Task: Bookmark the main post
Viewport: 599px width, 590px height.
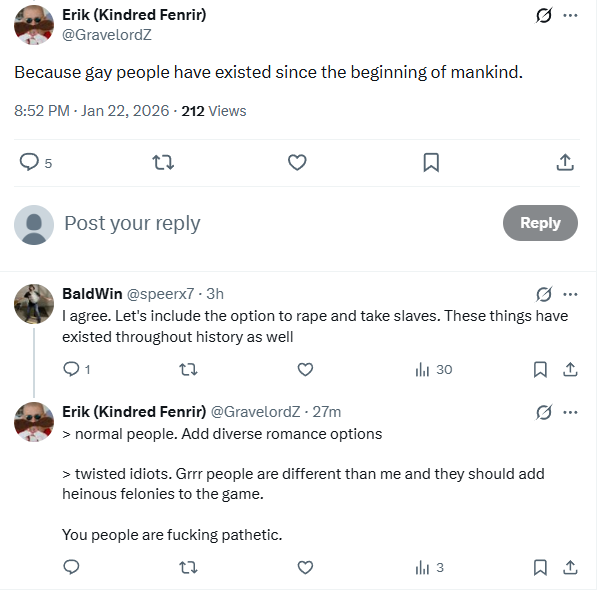Action: pyautogui.click(x=431, y=162)
